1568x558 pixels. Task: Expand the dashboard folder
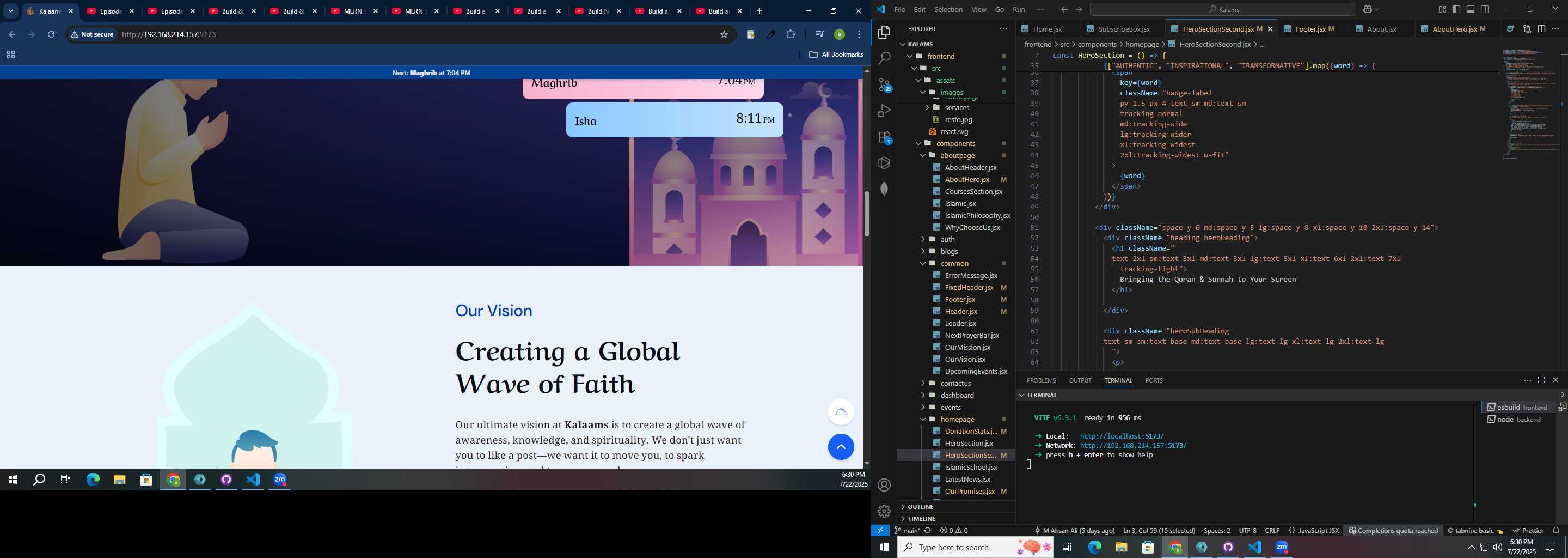tap(923, 396)
